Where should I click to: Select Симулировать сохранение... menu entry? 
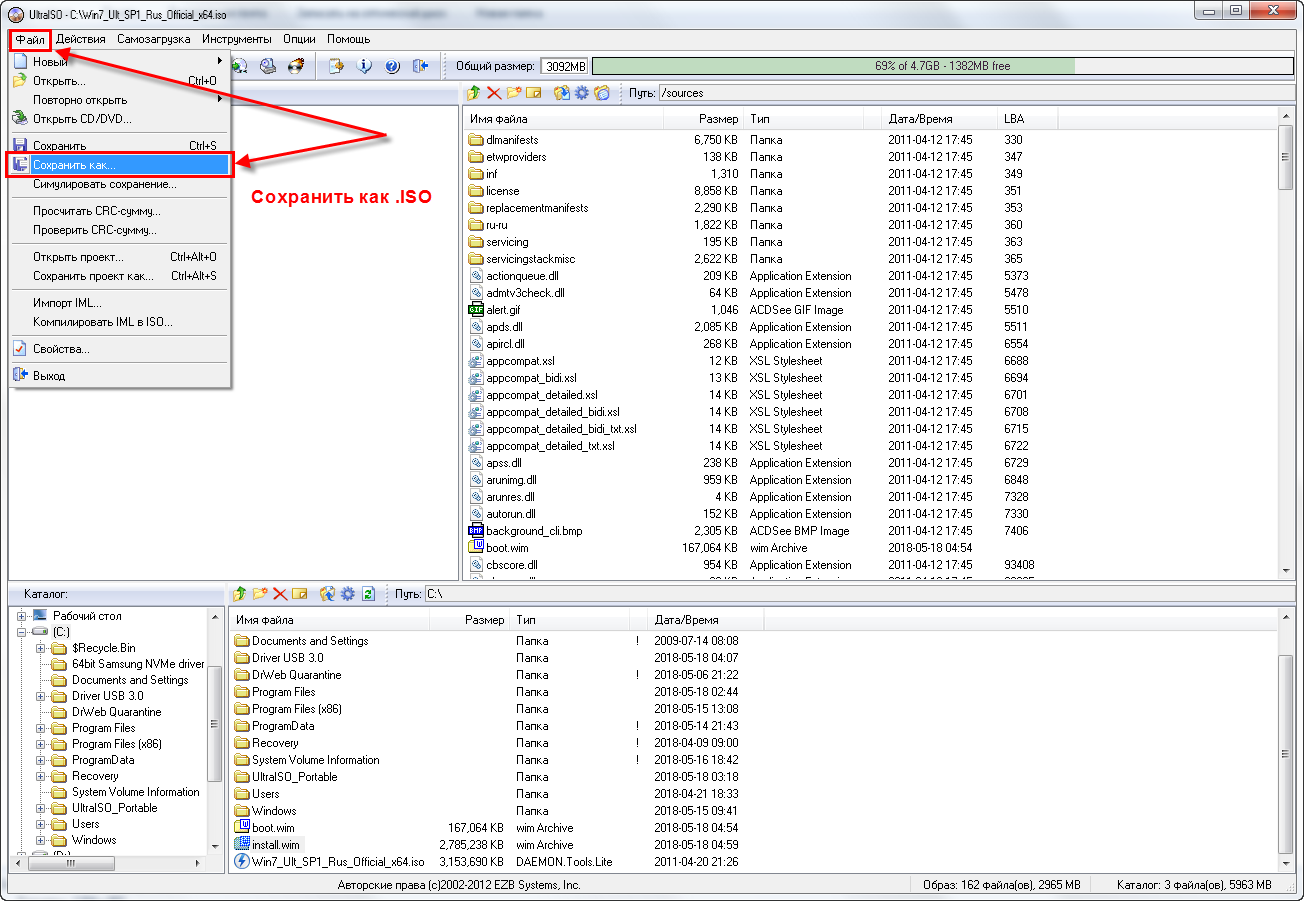click(120, 184)
